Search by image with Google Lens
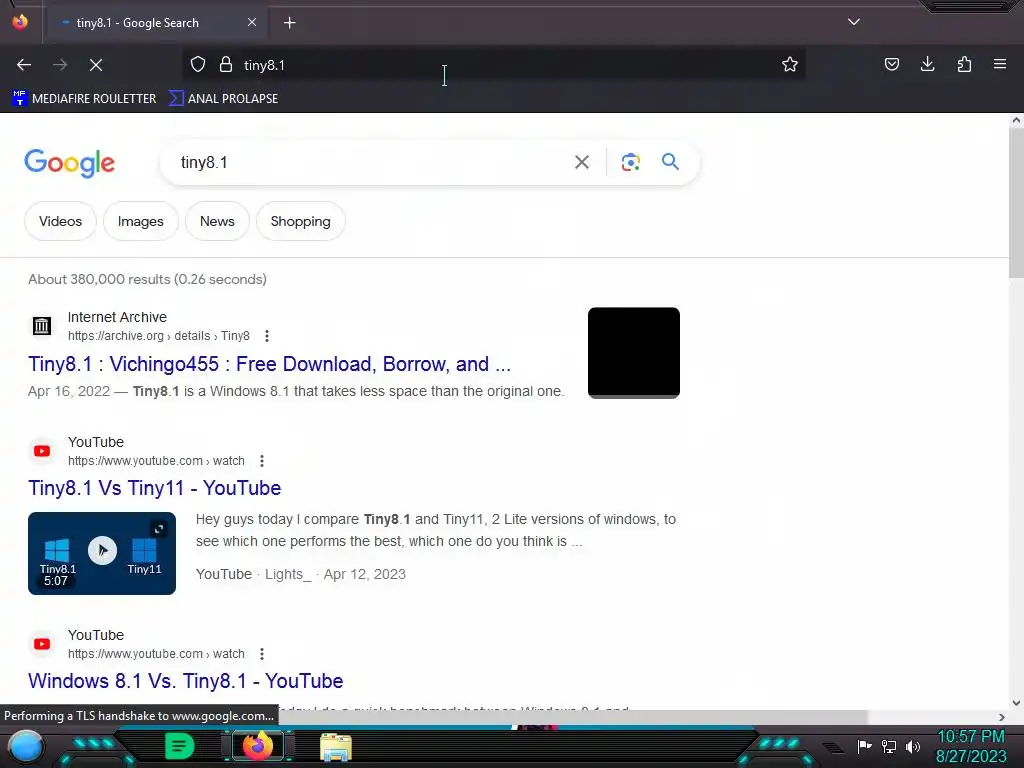1024x768 pixels. coord(630,163)
